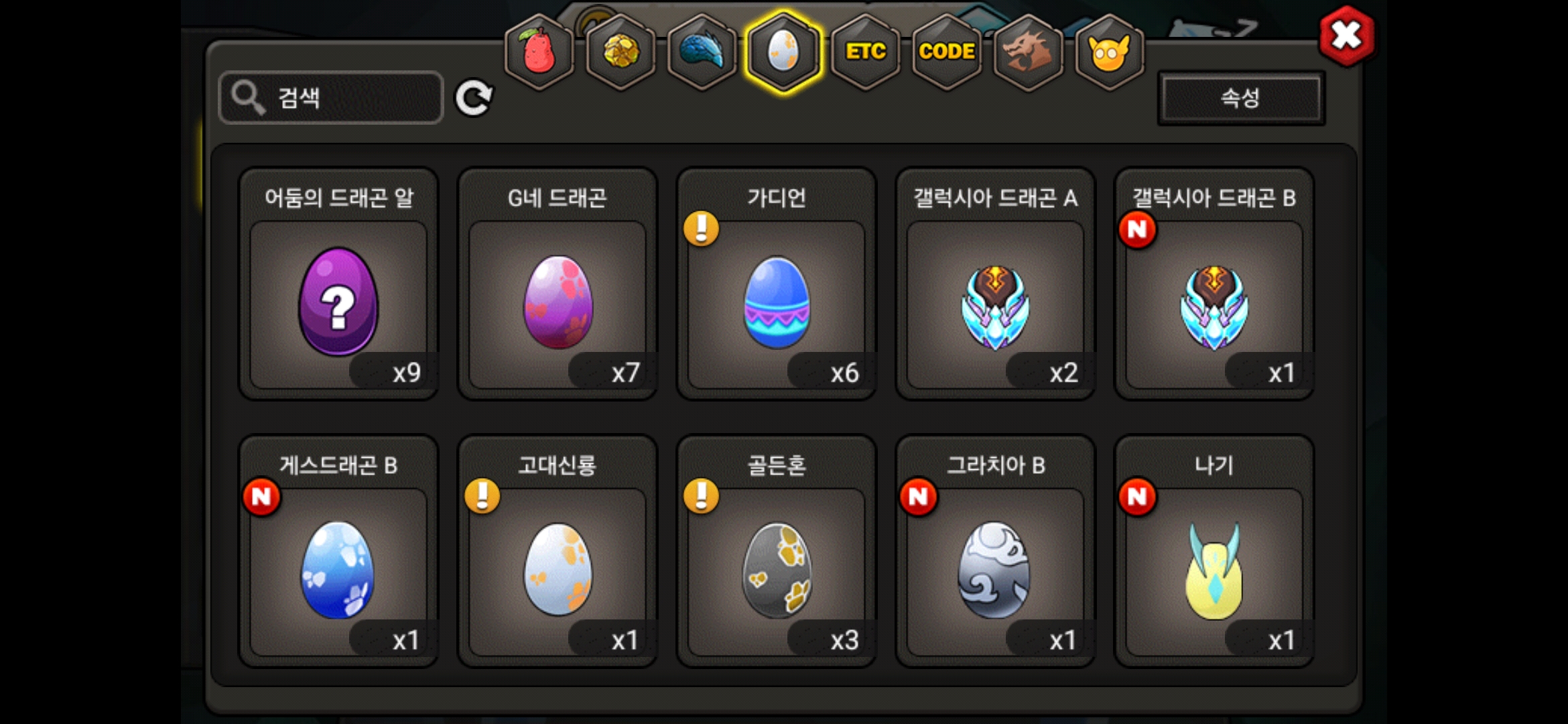Image resolution: width=1568 pixels, height=724 pixels.
Task: Close the inventory with red X
Action: [1346, 36]
